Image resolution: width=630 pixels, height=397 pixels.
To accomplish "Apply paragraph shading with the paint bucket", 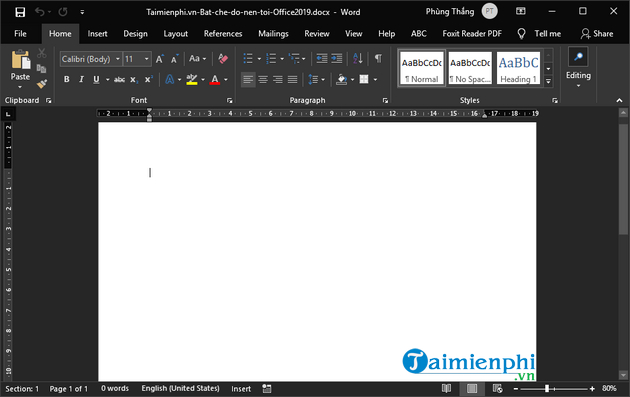I will pyautogui.click(x=342, y=80).
